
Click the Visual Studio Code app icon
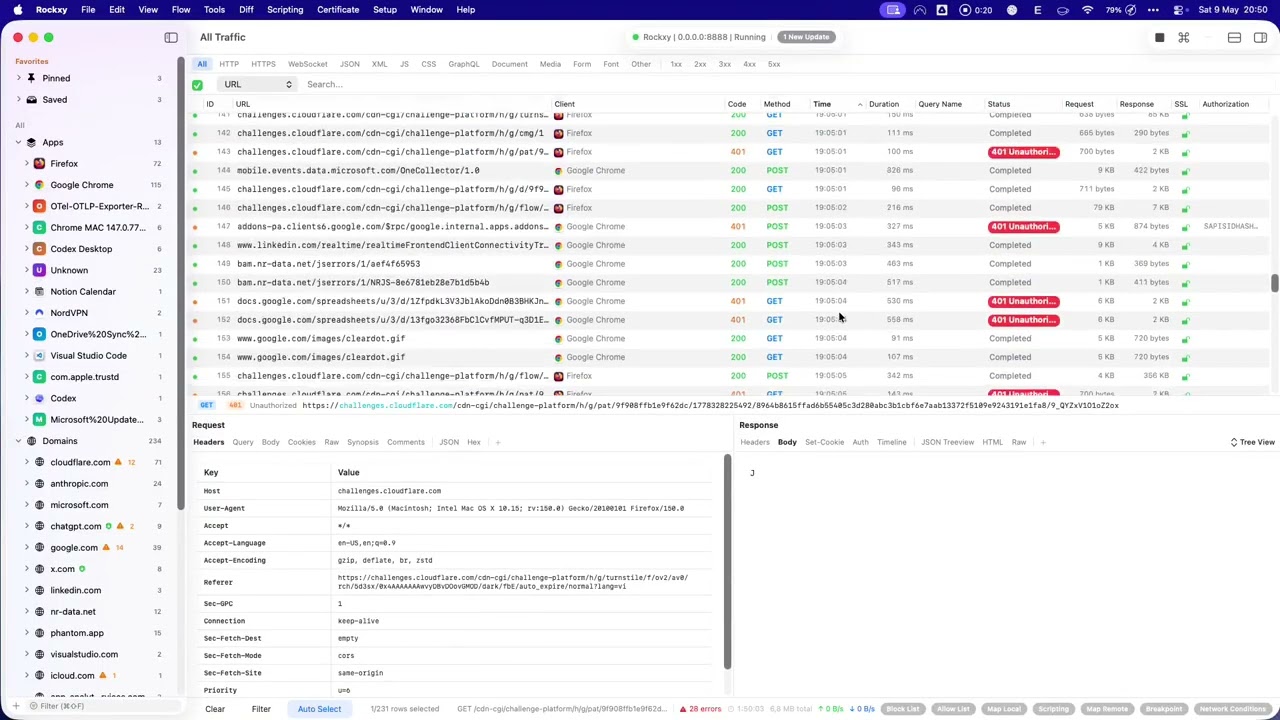[39, 356]
